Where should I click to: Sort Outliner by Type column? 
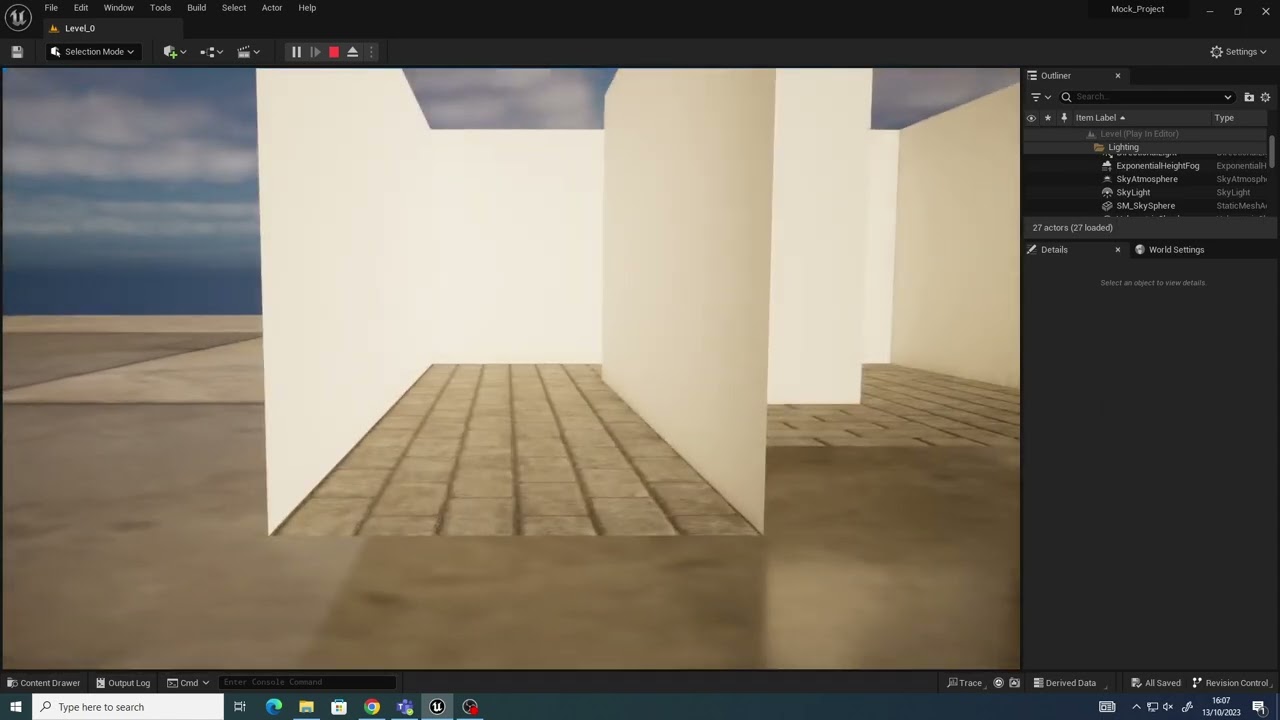pos(1224,118)
